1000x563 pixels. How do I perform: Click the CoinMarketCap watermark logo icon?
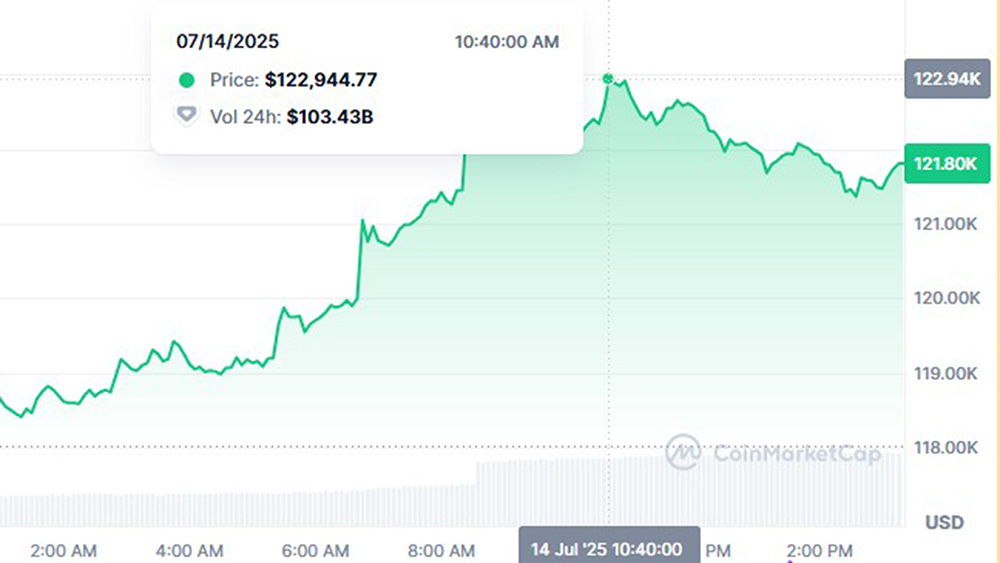click(683, 453)
